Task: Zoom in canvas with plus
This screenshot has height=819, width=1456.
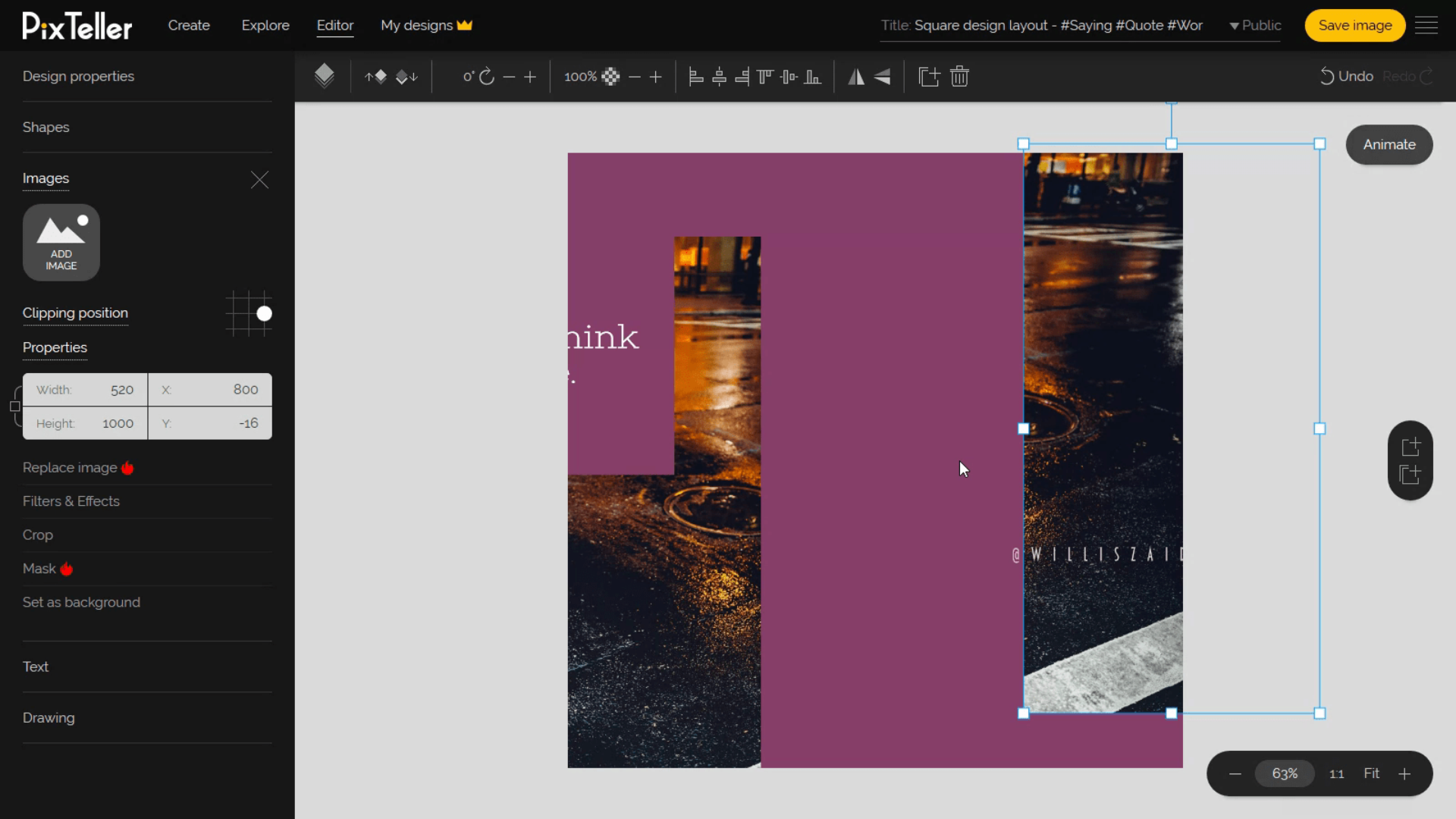Action: pyautogui.click(x=1404, y=773)
